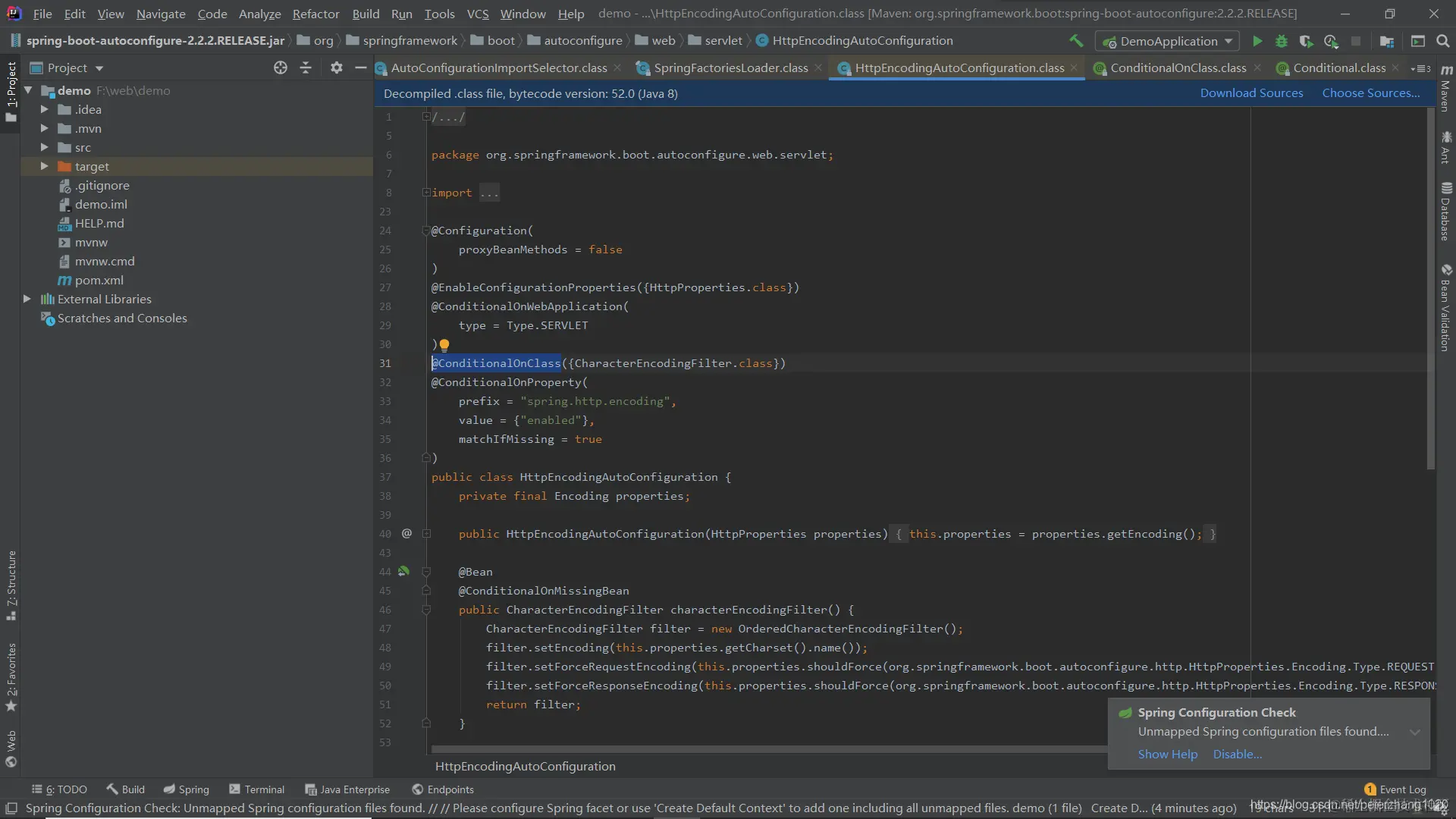Viewport: 1456px width, 819px height.
Task: Toggle the Terminal tool window
Action: [x=256, y=789]
